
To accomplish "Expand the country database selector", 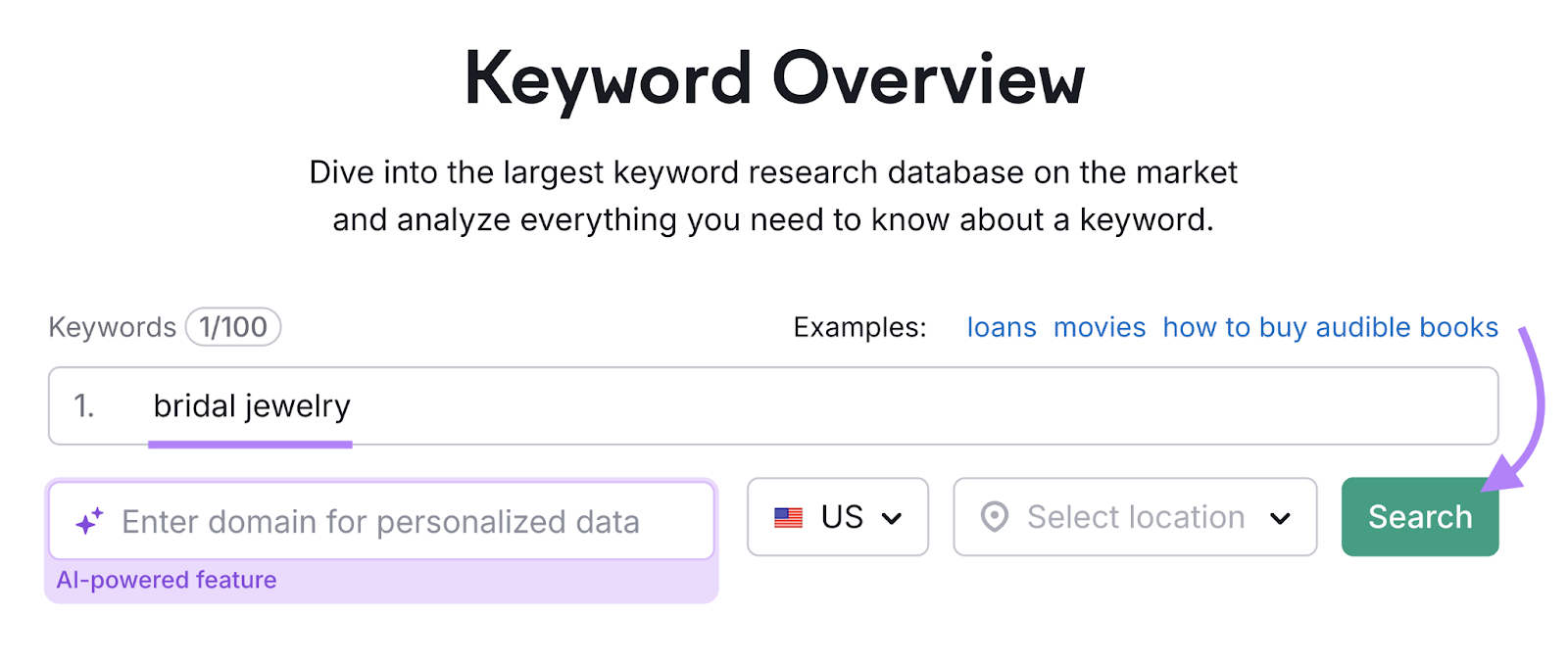I will tap(838, 516).
